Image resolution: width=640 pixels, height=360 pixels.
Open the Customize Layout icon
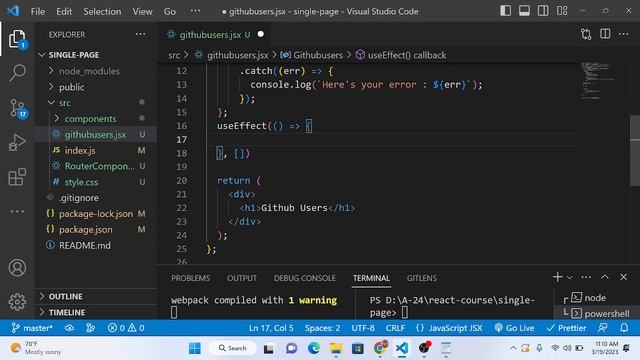pos(562,11)
